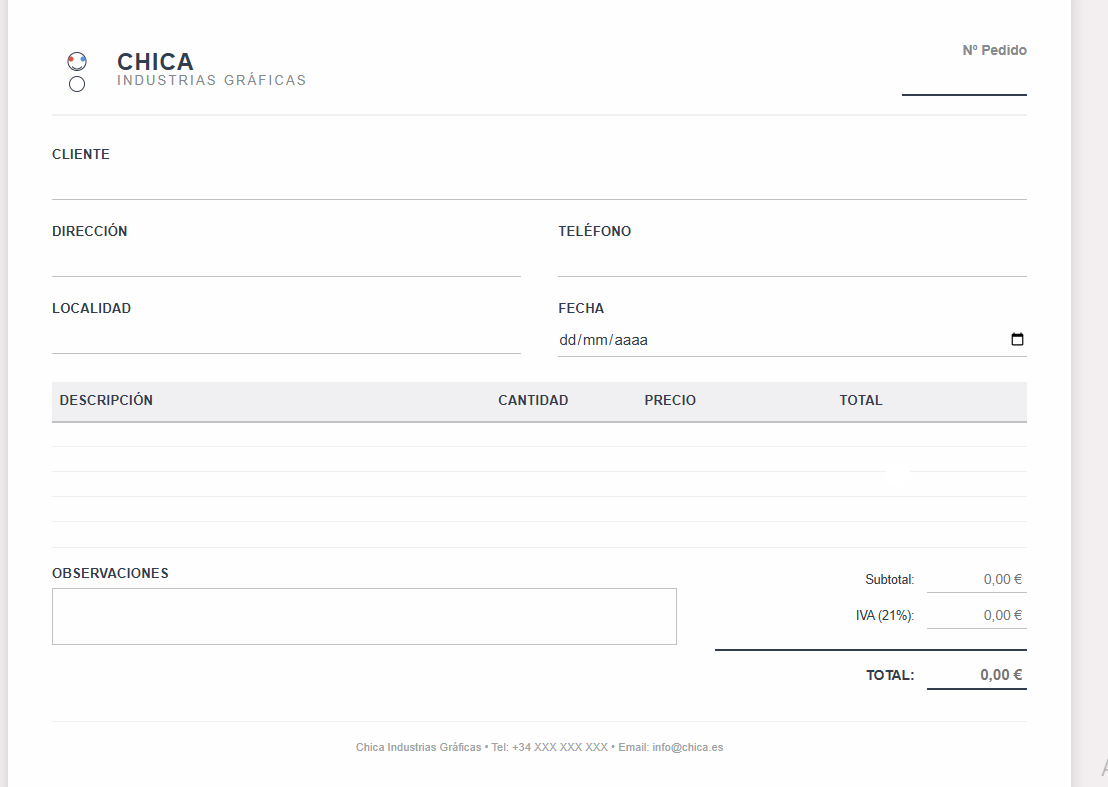
Task: Select the Subtotal amount field
Action: click(976, 579)
